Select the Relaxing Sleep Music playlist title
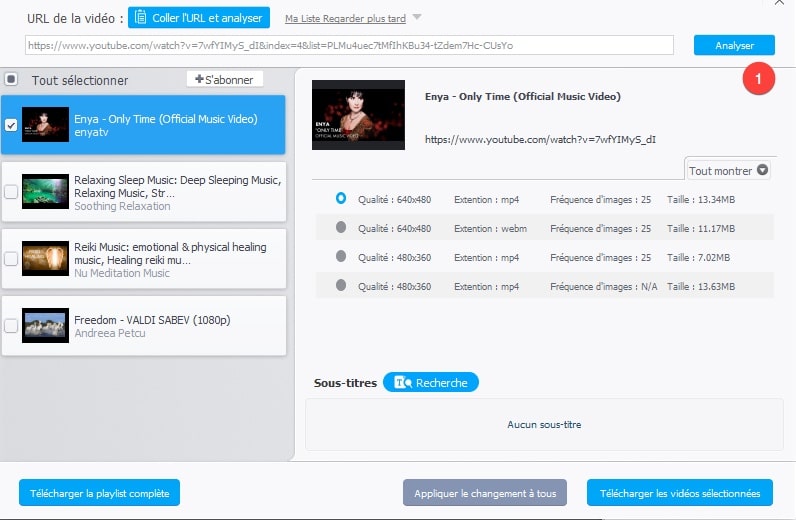796x520 pixels. pos(177,186)
